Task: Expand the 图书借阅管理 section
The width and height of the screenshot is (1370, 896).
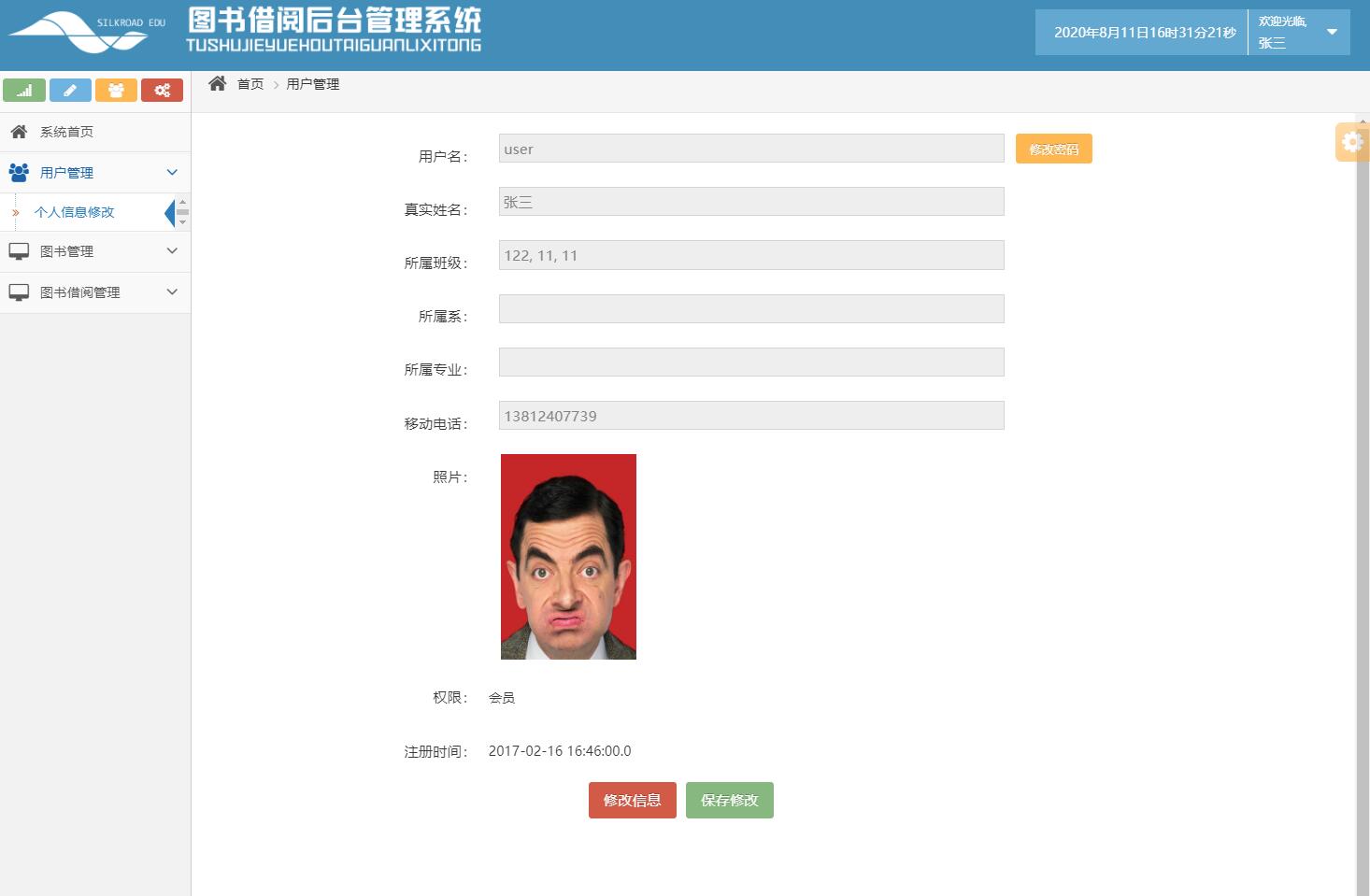Action: coord(171,292)
